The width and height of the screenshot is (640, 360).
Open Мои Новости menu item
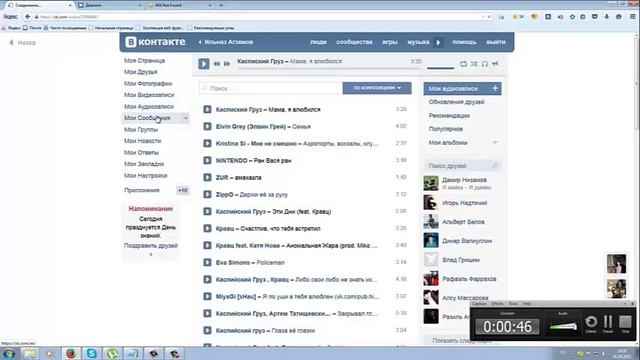coord(142,141)
